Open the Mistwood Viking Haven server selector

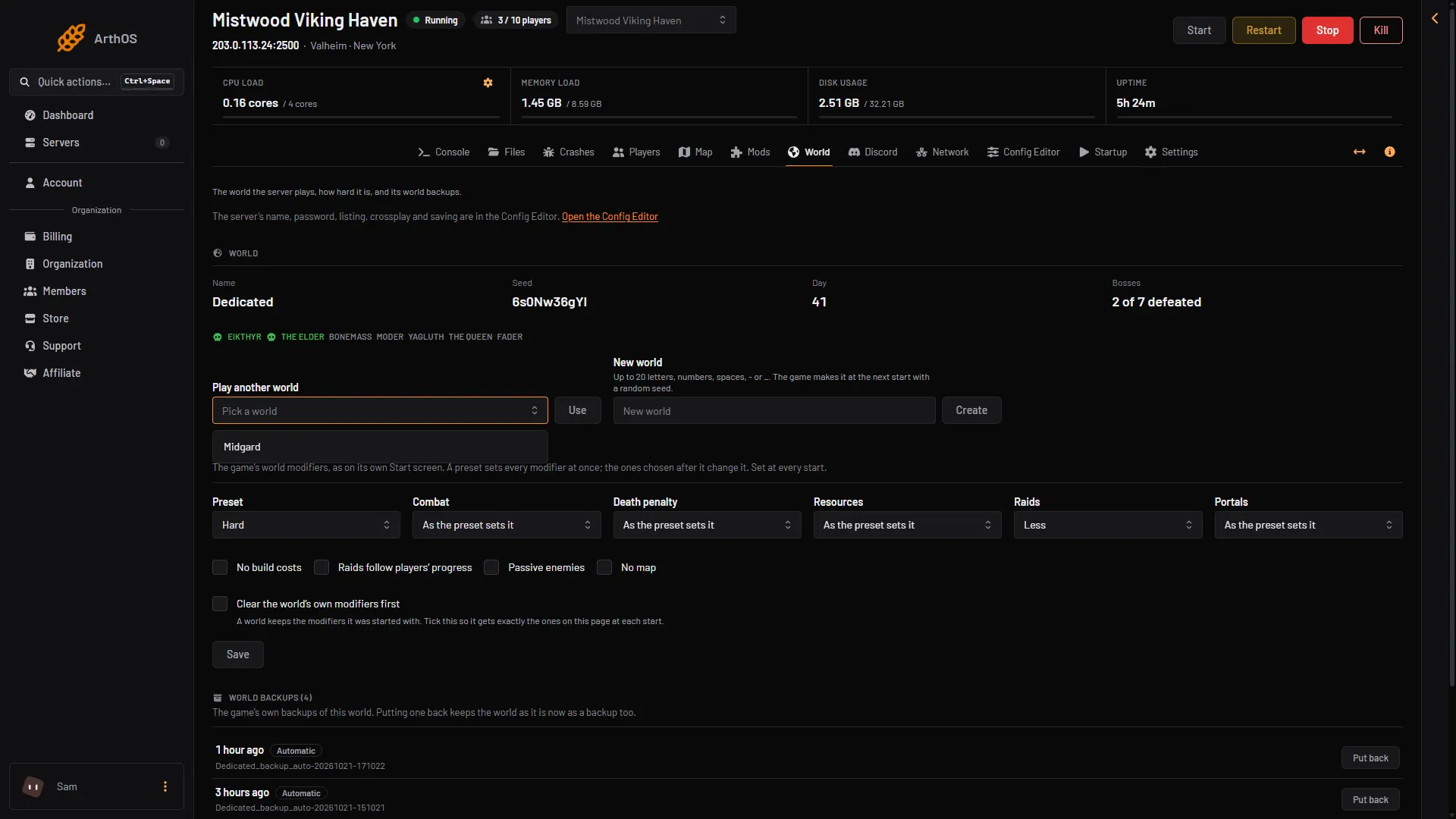point(651,20)
